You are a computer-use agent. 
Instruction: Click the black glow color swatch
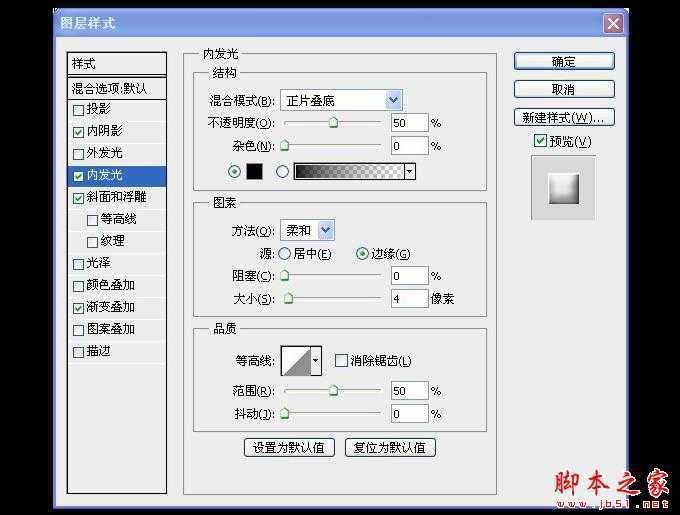[255, 172]
